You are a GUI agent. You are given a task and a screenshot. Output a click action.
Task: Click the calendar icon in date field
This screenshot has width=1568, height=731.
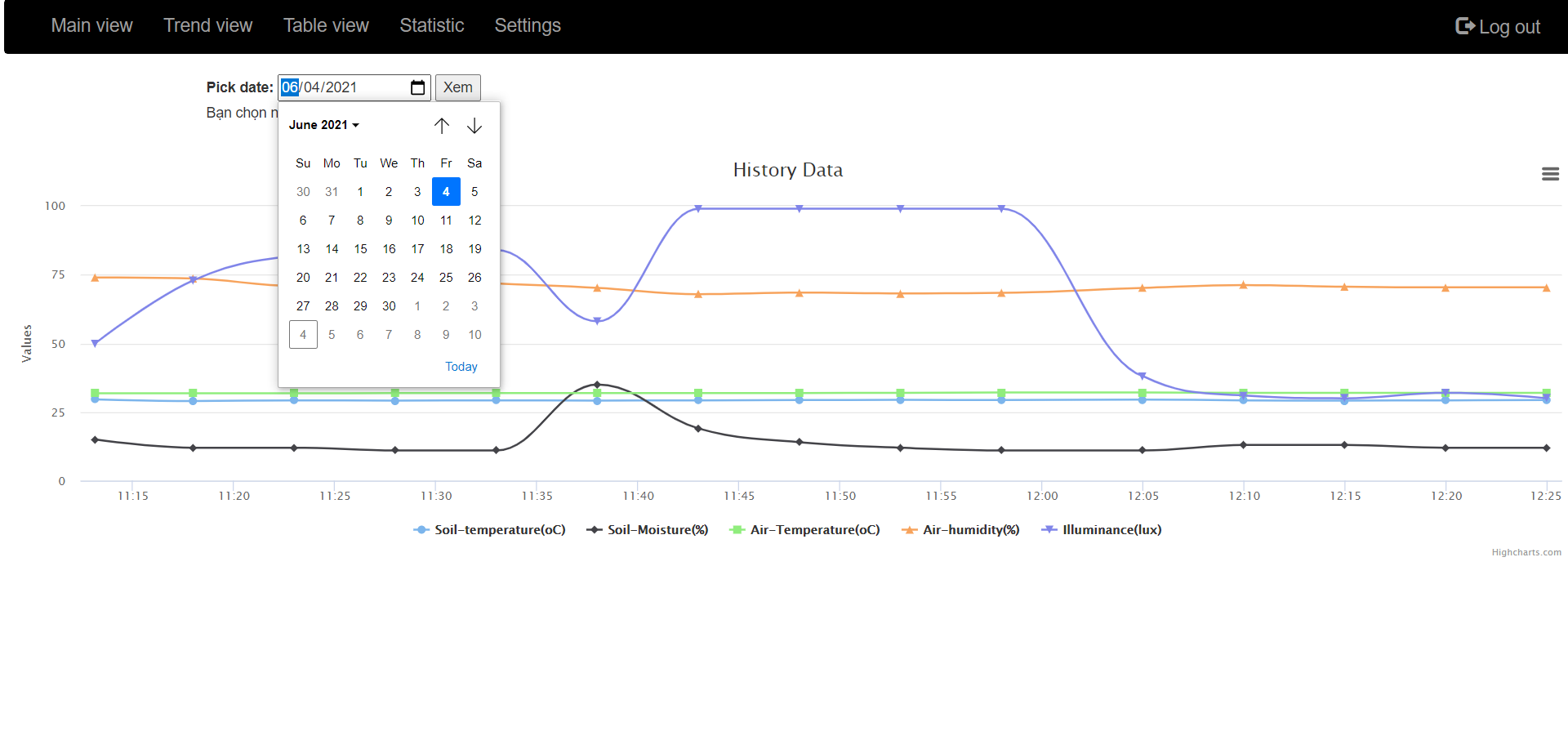pyautogui.click(x=417, y=87)
